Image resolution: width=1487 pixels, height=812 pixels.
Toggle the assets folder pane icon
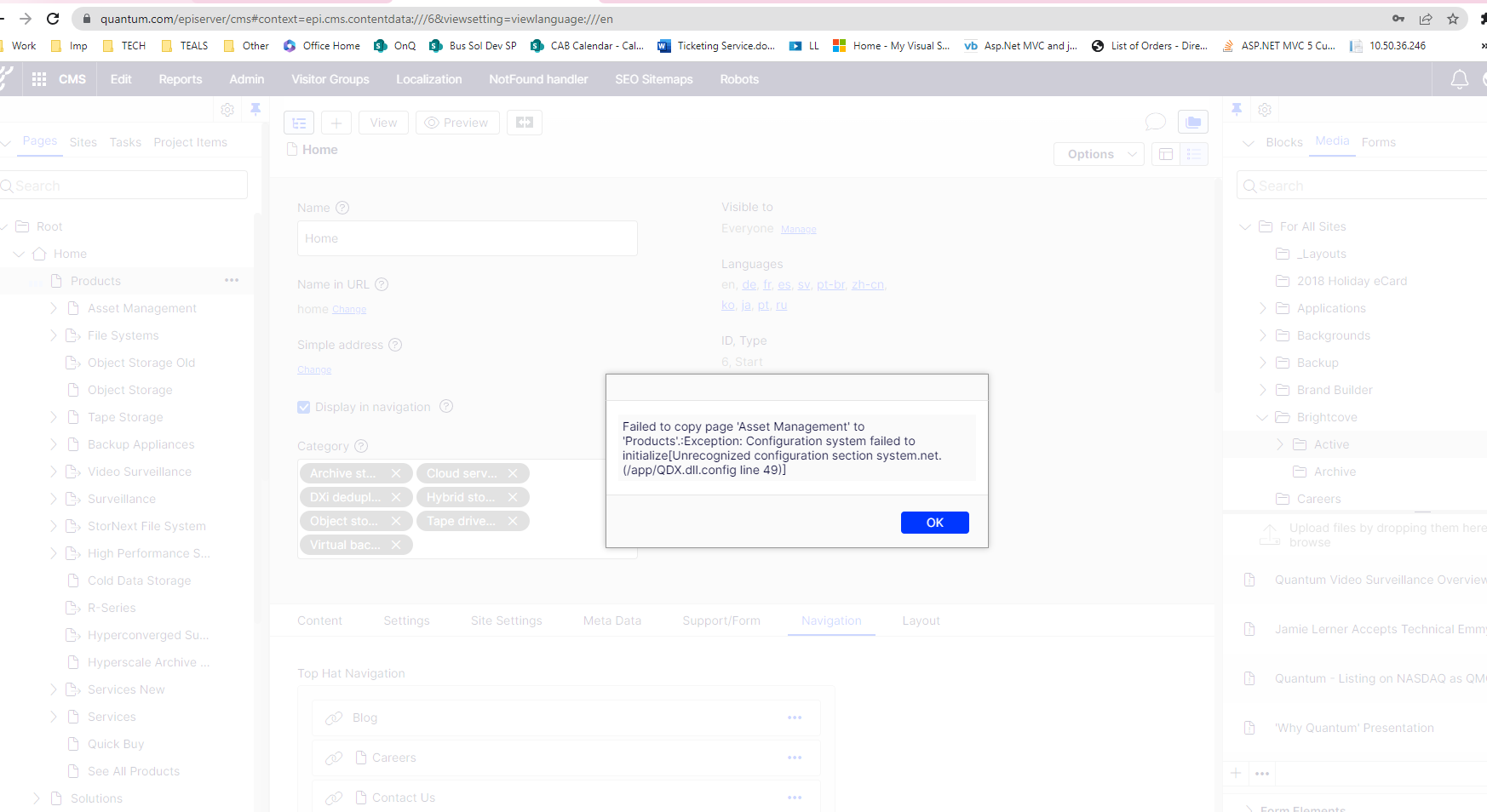[x=1193, y=123]
